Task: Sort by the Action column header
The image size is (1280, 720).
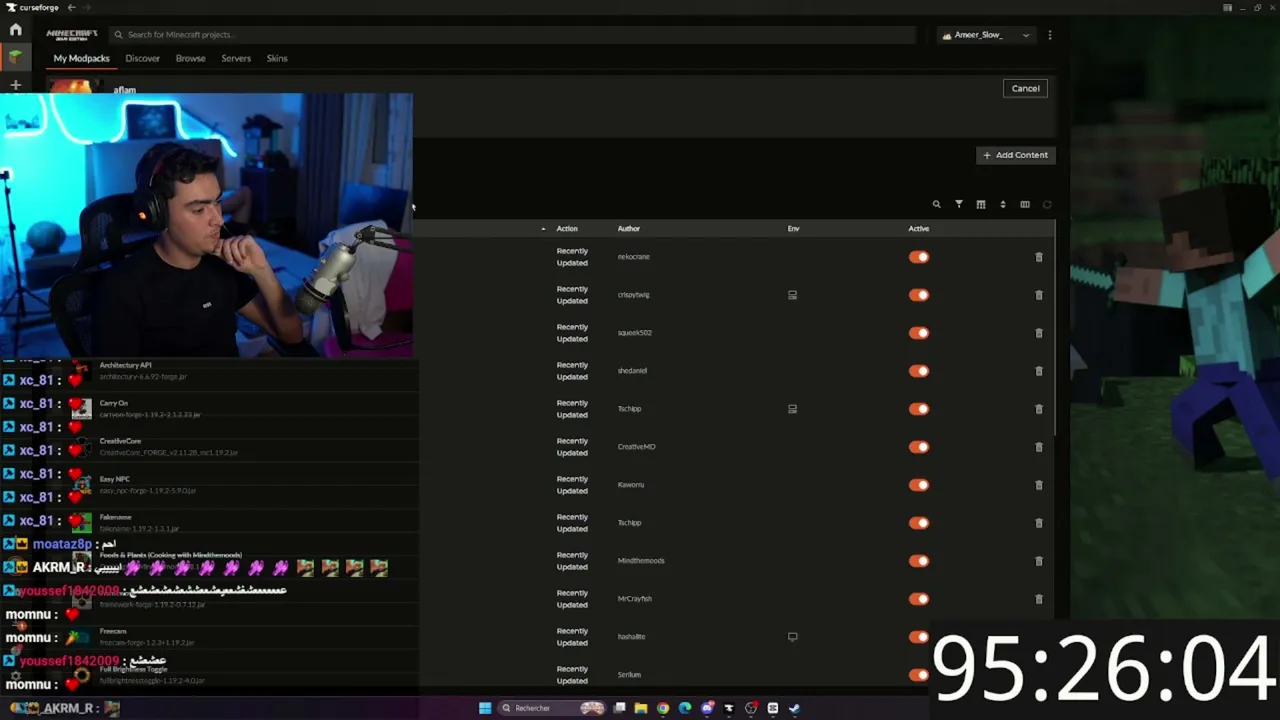Action: 567,229
